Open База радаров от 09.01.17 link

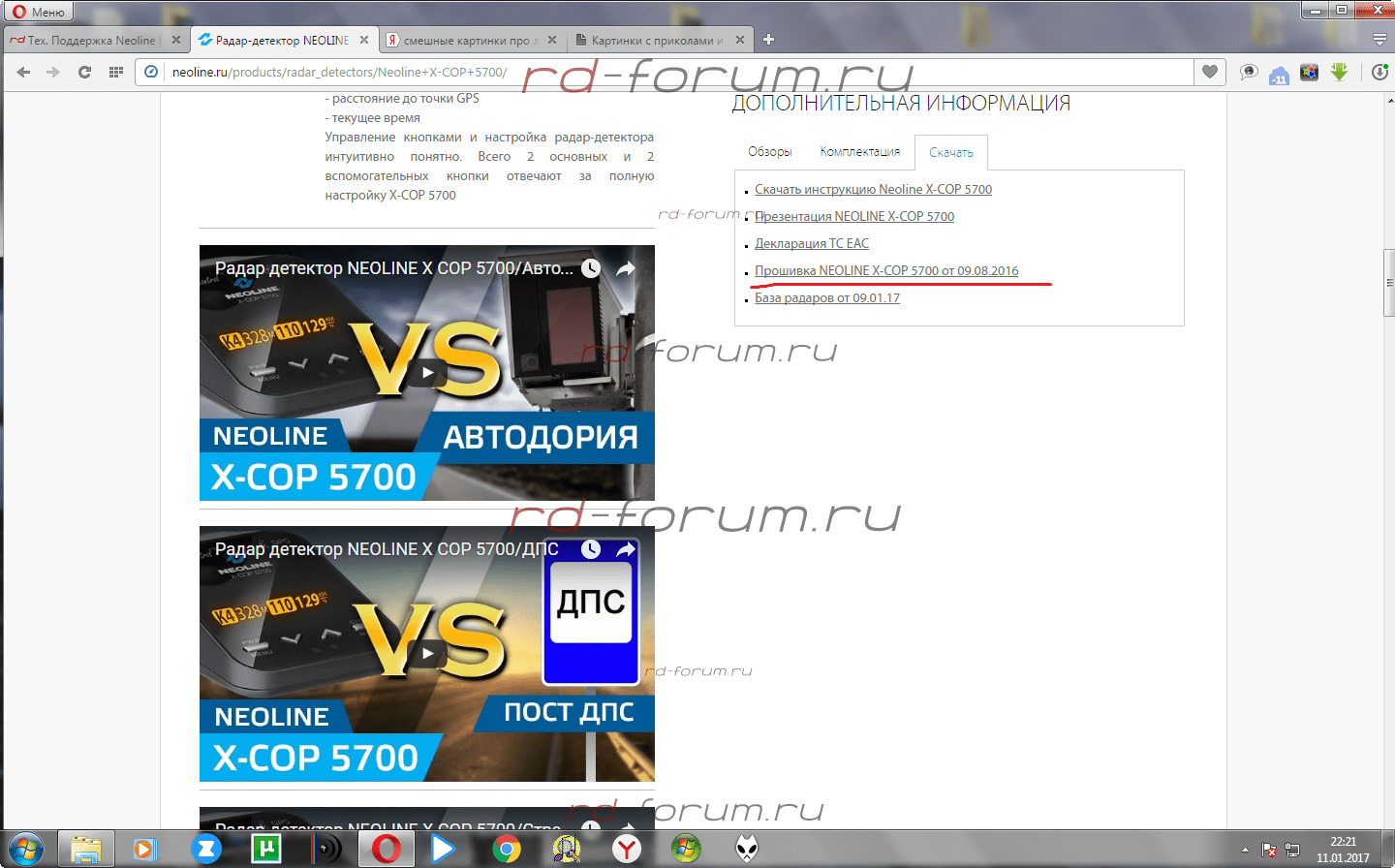coord(827,298)
